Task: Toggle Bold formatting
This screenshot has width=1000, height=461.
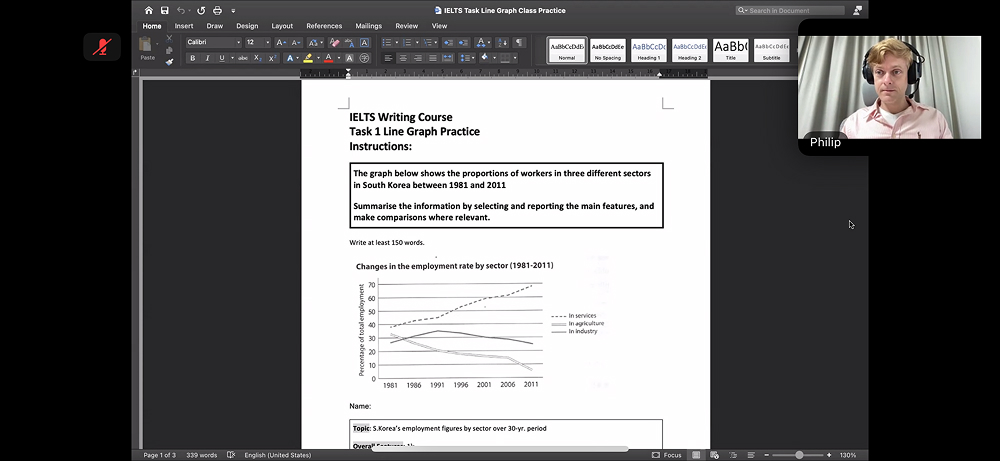Action: (193, 58)
